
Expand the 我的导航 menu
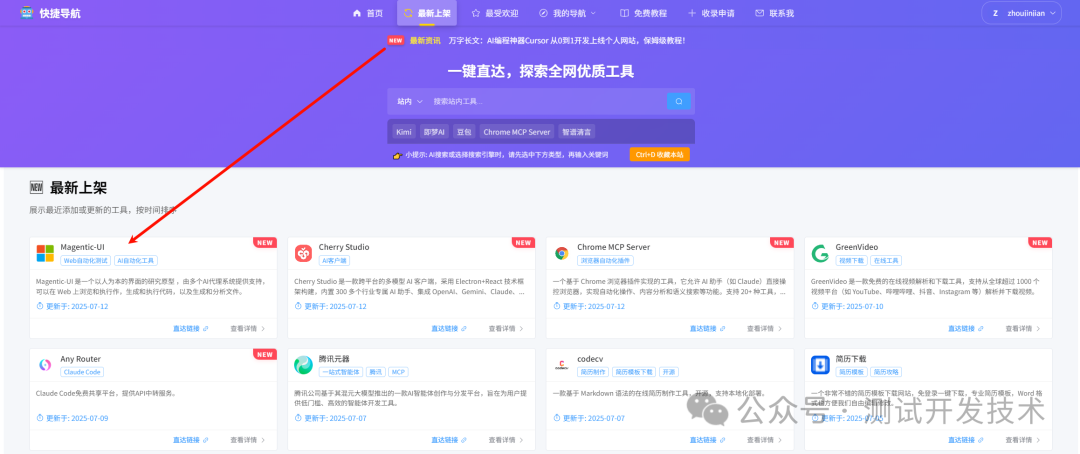pos(568,13)
